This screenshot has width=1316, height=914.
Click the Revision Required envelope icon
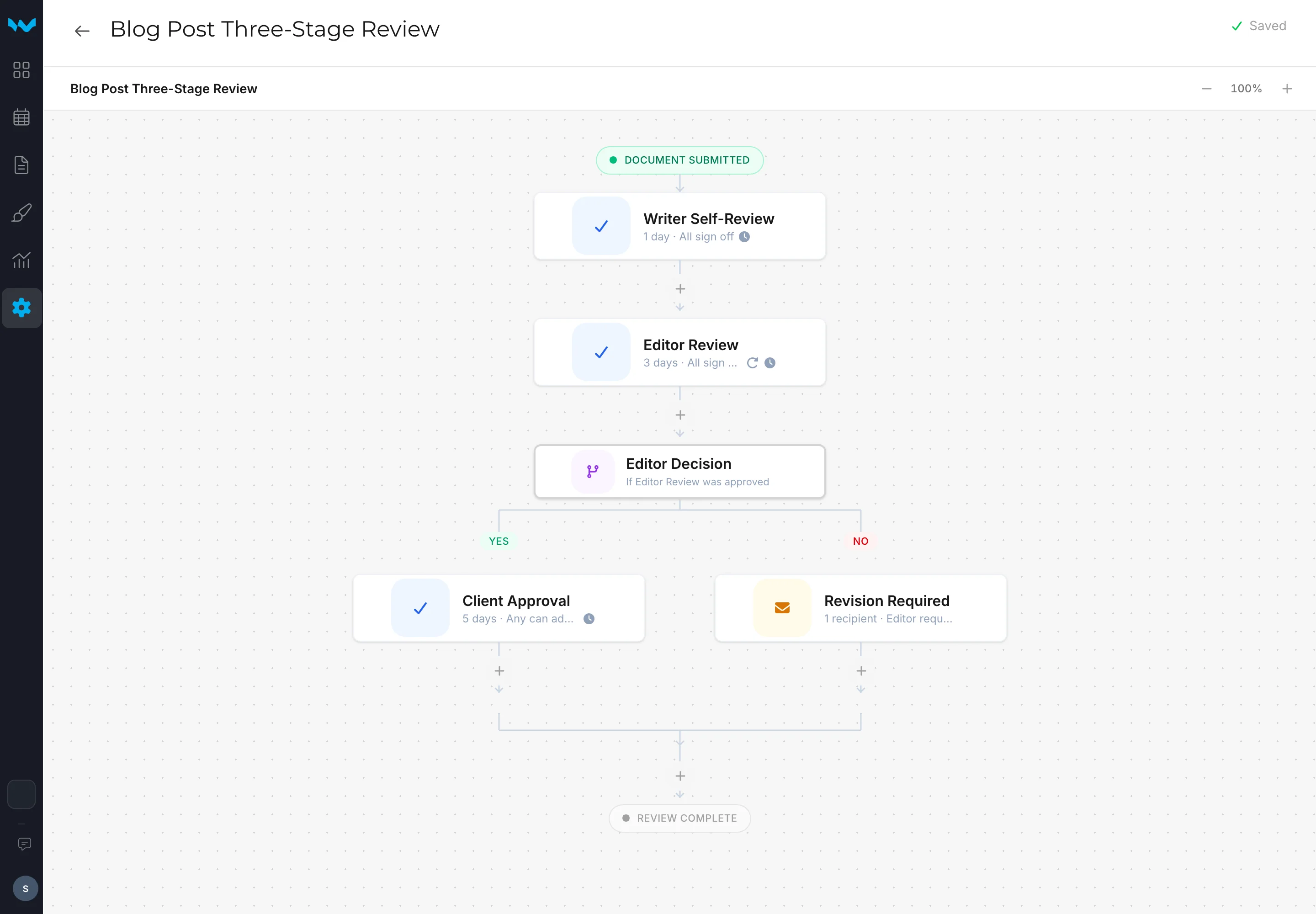click(x=782, y=608)
